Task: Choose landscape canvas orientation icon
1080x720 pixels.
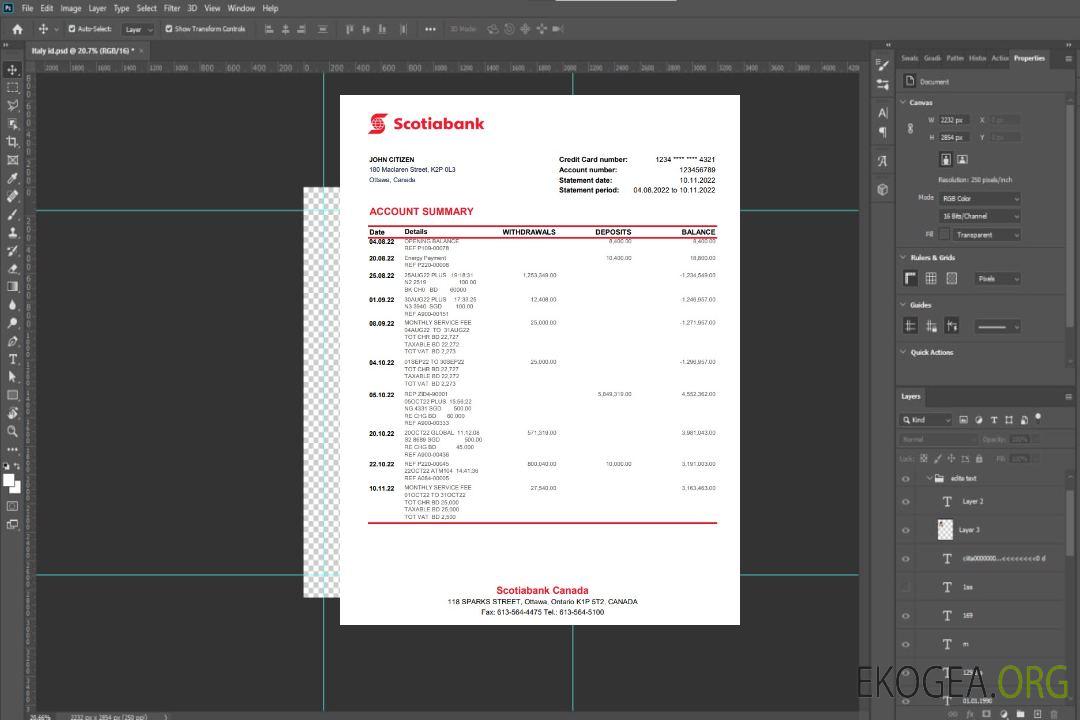Action: tap(962, 159)
